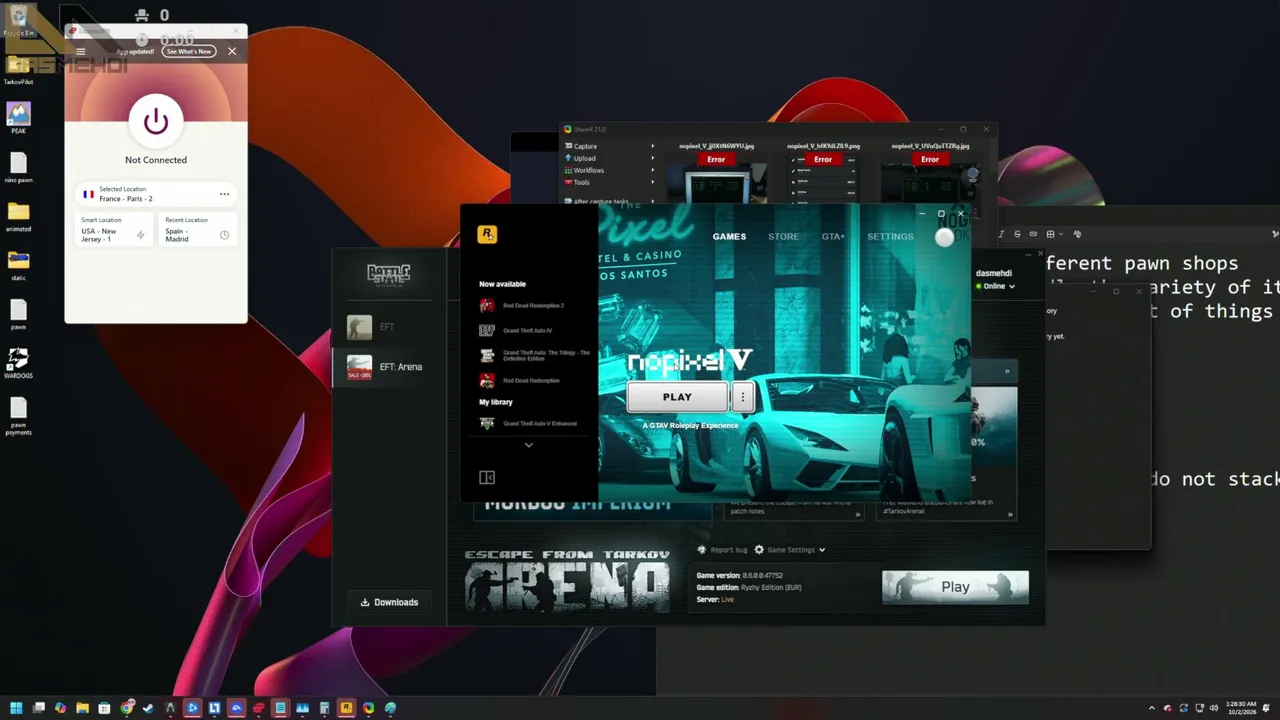Image resolution: width=1280 pixels, height=720 pixels.
Task: Open the ShareX Workflows submenu
Action: click(x=610, y=170)
